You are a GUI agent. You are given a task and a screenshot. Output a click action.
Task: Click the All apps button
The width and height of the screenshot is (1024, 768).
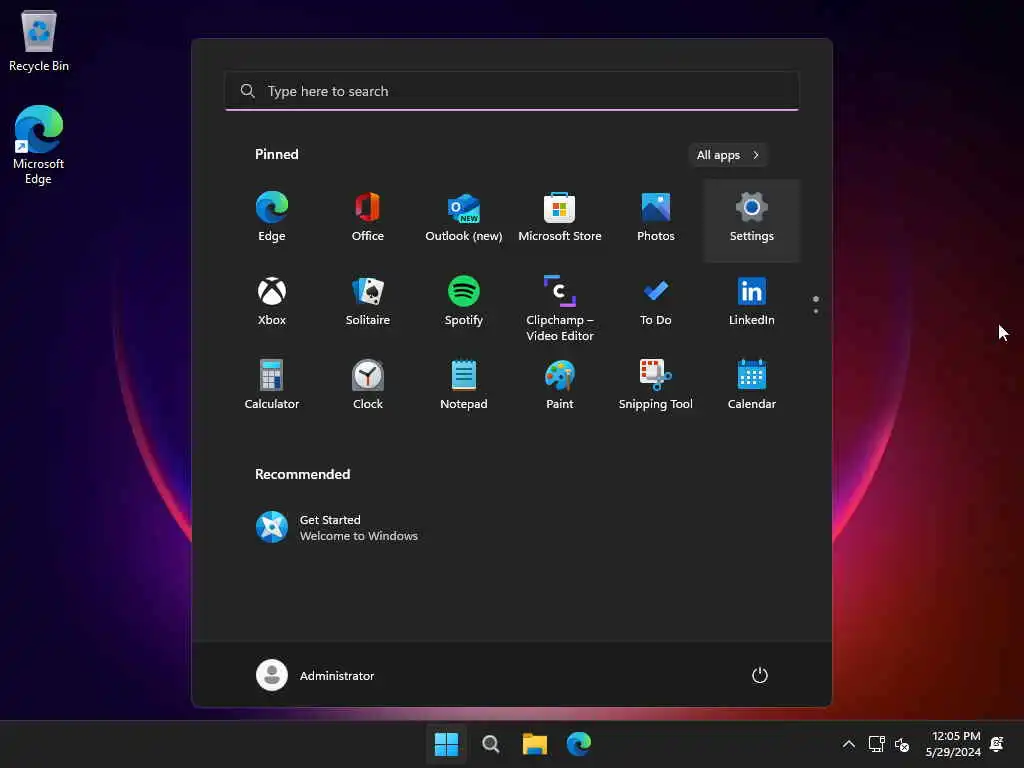tap(728, 155)
